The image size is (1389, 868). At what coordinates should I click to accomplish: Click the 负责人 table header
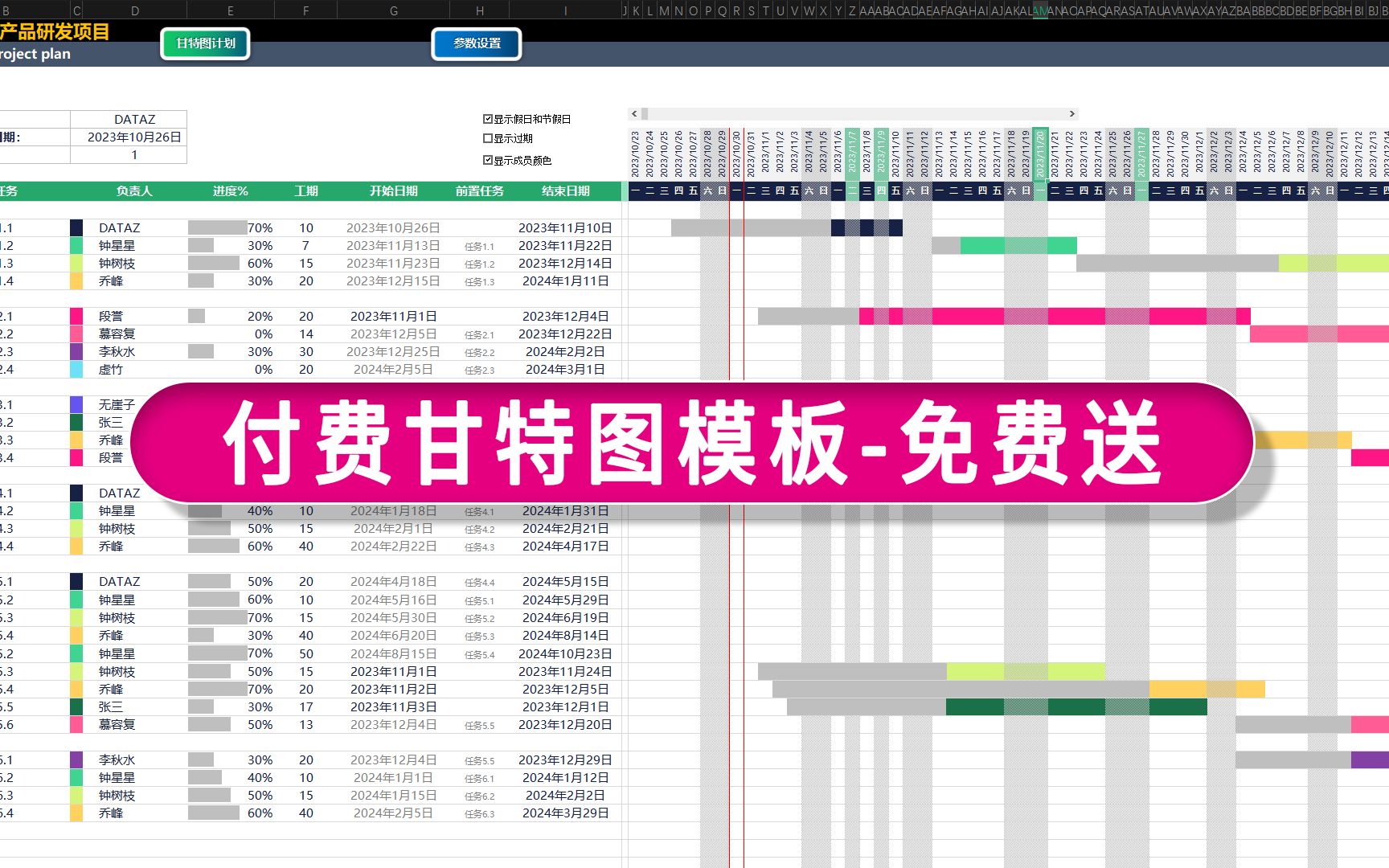pyautogui.click(x=134, y=191)
